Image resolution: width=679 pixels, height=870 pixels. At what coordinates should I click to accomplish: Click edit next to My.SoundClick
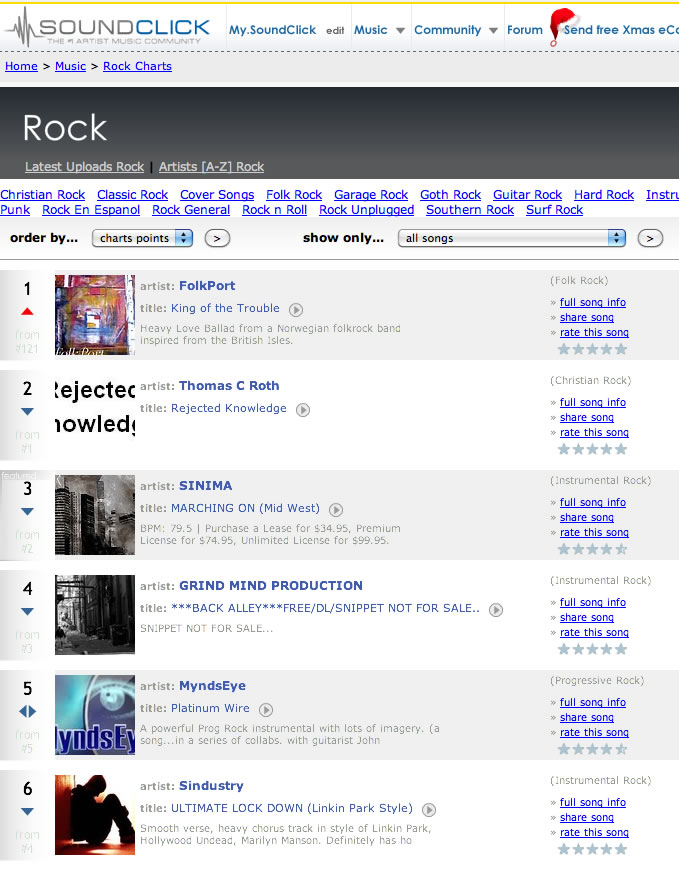(x=335, y=31)
